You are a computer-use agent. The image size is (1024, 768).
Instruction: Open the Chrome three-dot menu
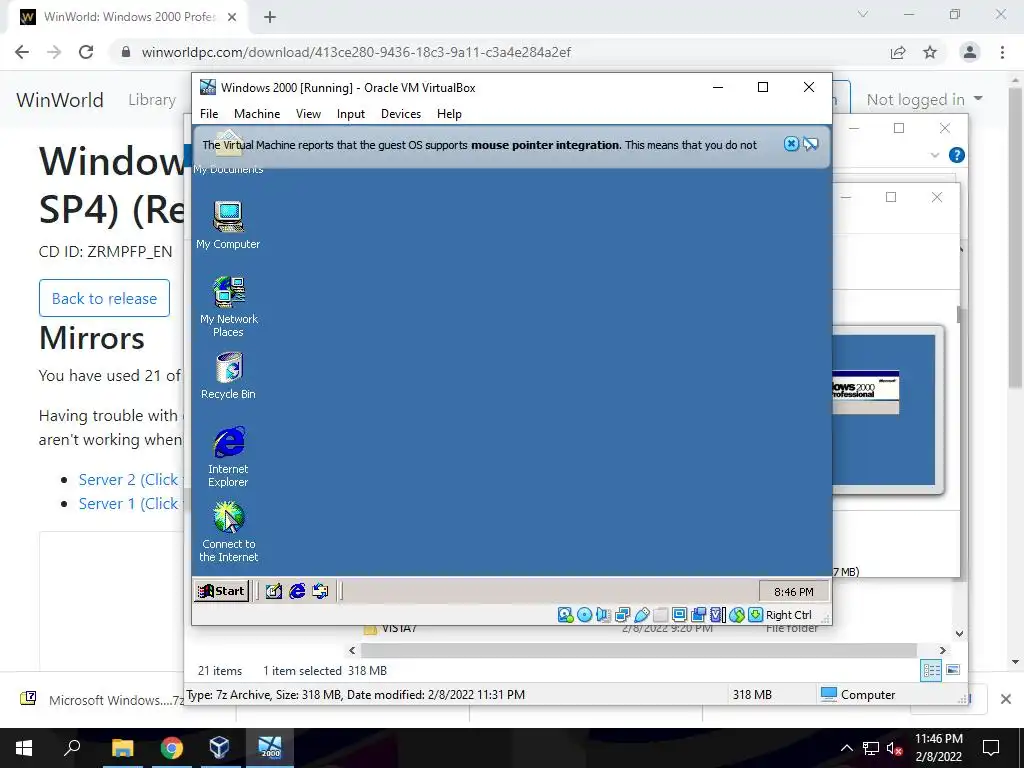coord(1002,52)
